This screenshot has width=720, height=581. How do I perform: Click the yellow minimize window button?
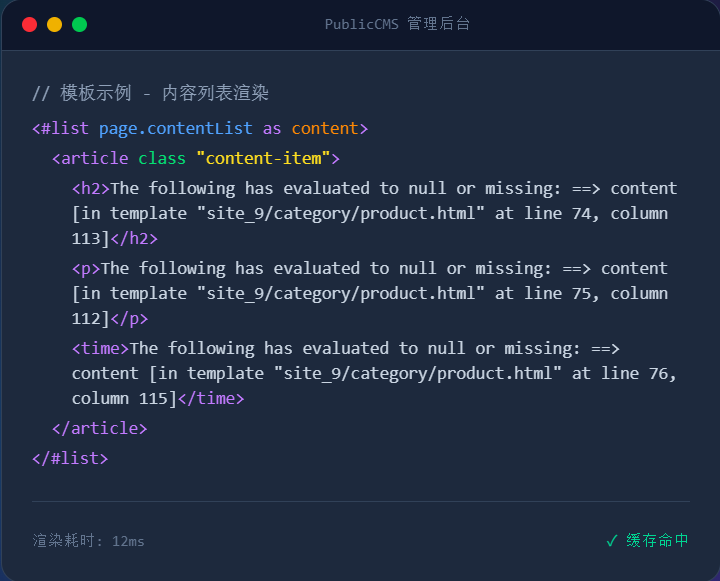point(54,24)
